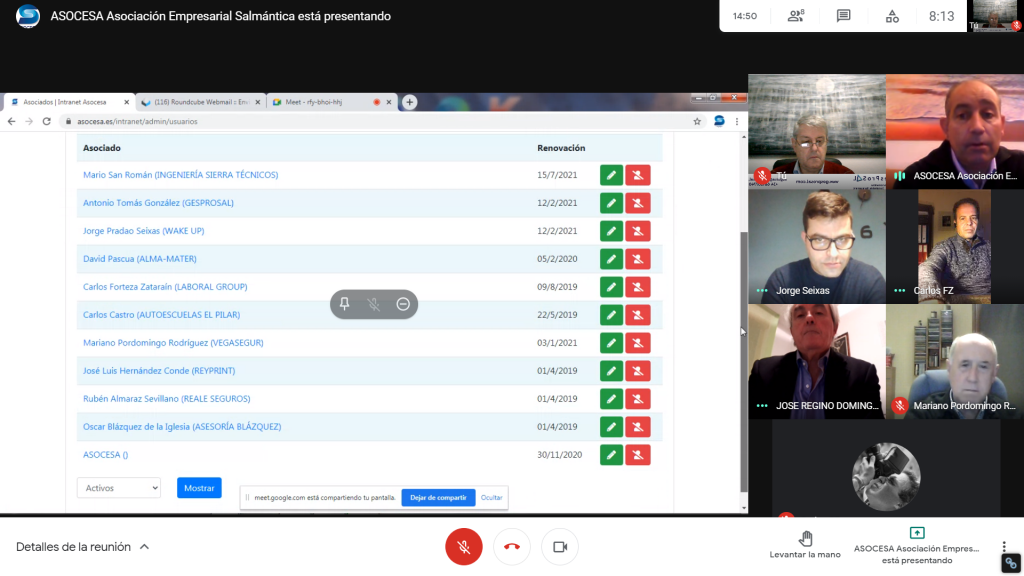Edit Oscar Blázquez de la Iglesia entry
This screenshot has height=576, width=1024.
(611, 427)
